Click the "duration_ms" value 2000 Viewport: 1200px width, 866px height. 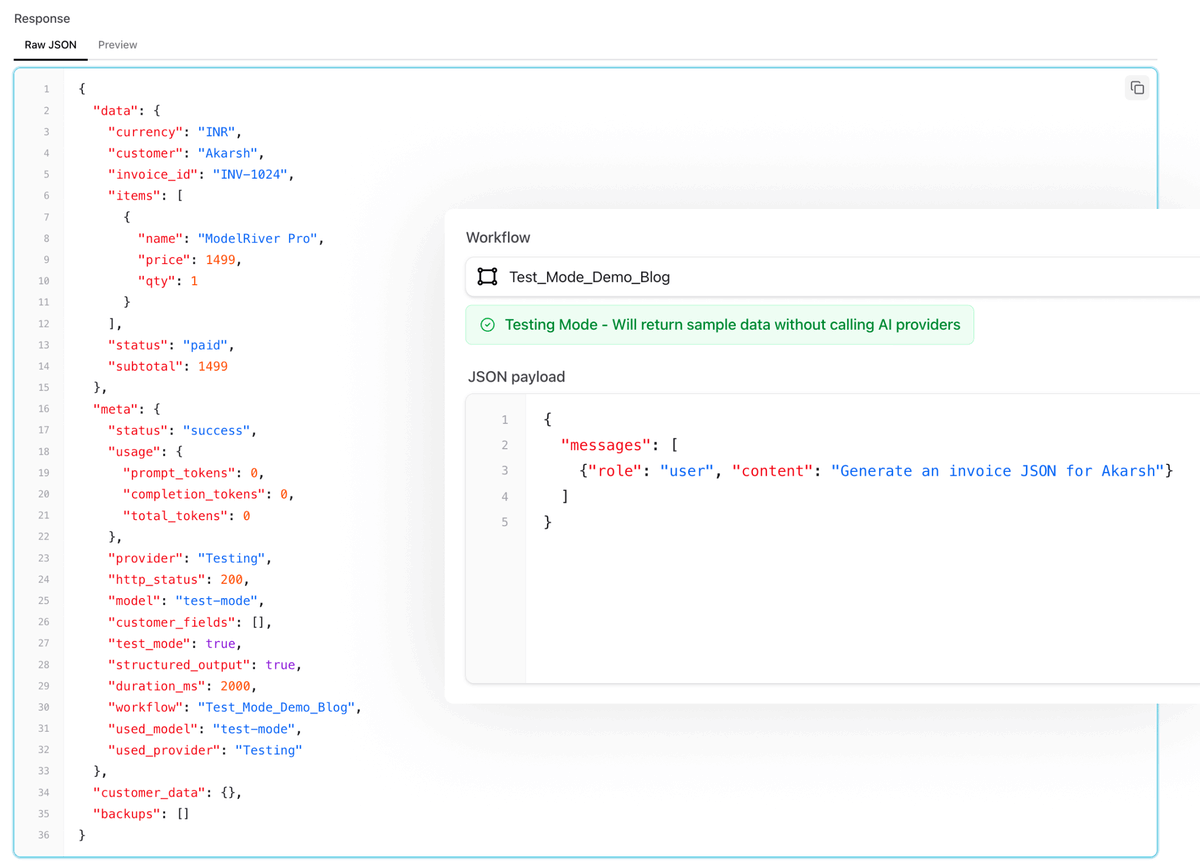coord(235,686)
